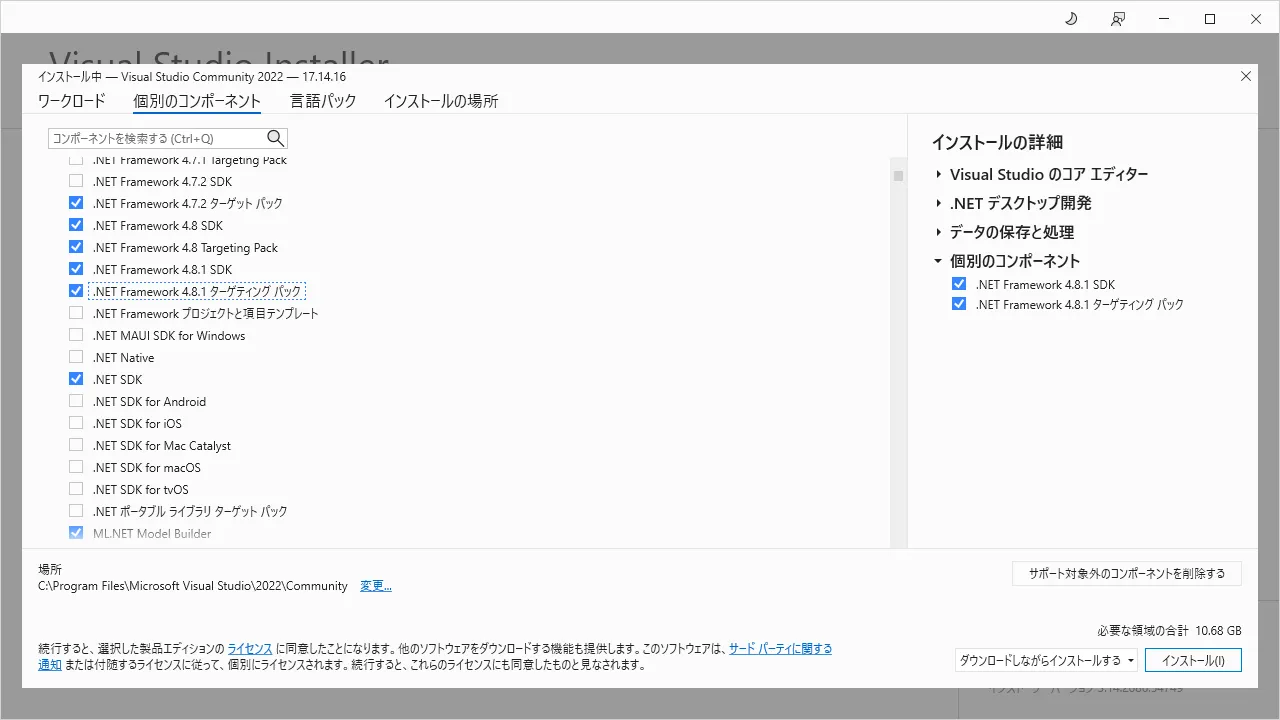
Task: Uncheck .NET Framework 4.8.1 SDK in install details
Action: (959, 284)
